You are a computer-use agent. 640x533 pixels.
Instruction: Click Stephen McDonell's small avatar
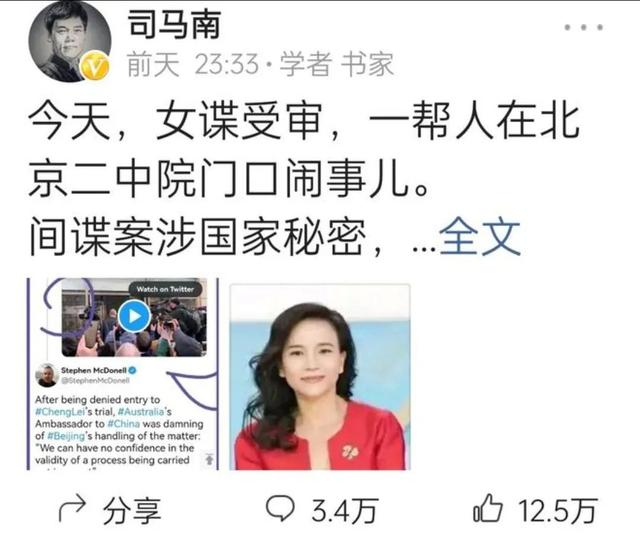(x=47, y=375)
